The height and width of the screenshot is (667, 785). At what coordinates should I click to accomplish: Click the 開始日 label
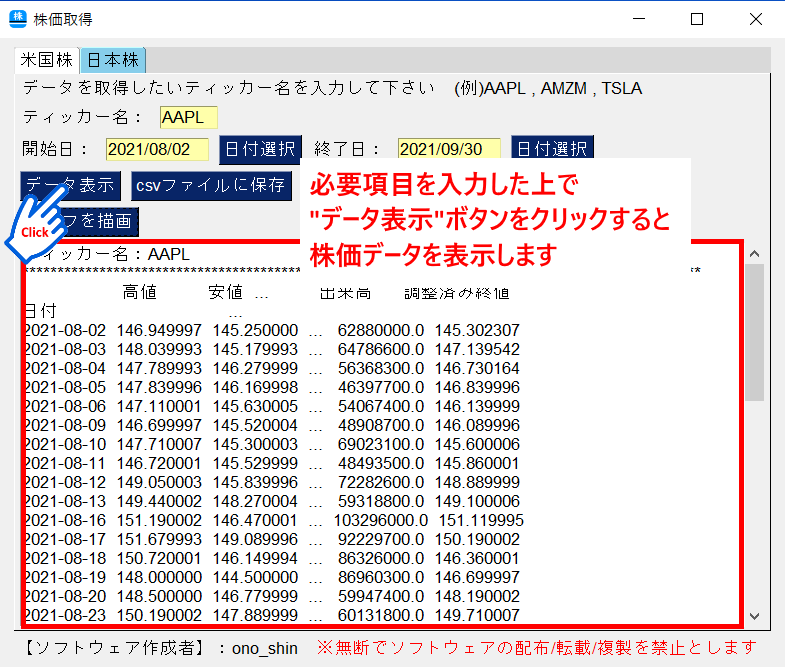[55, 149]
